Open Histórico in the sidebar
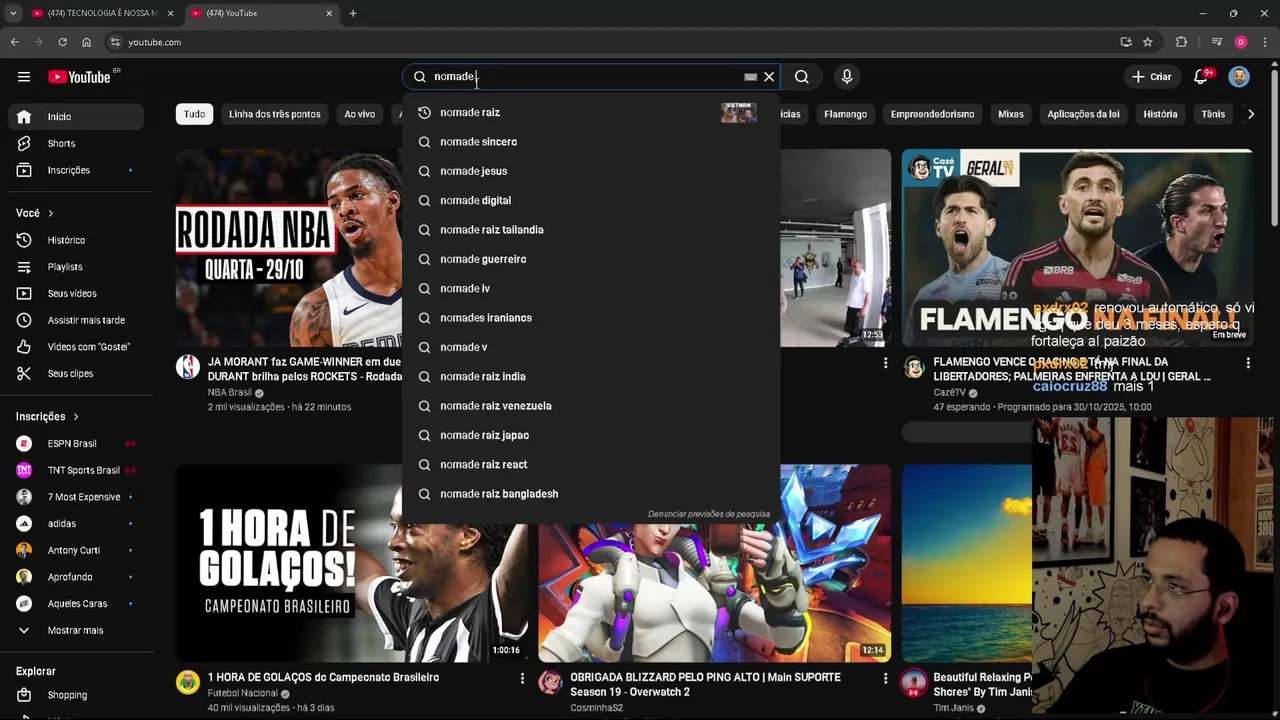 point(76,240)
